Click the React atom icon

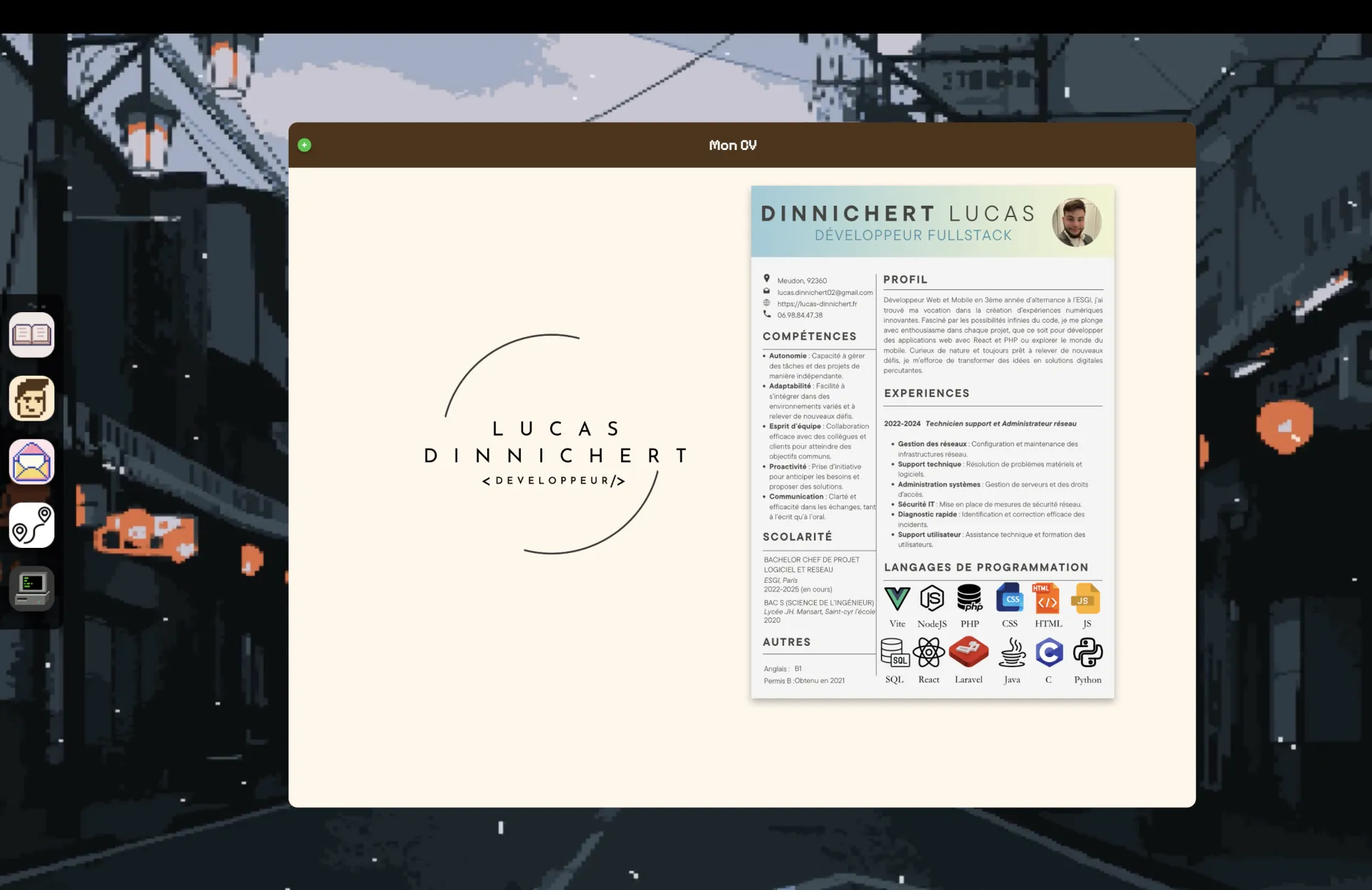928,652
